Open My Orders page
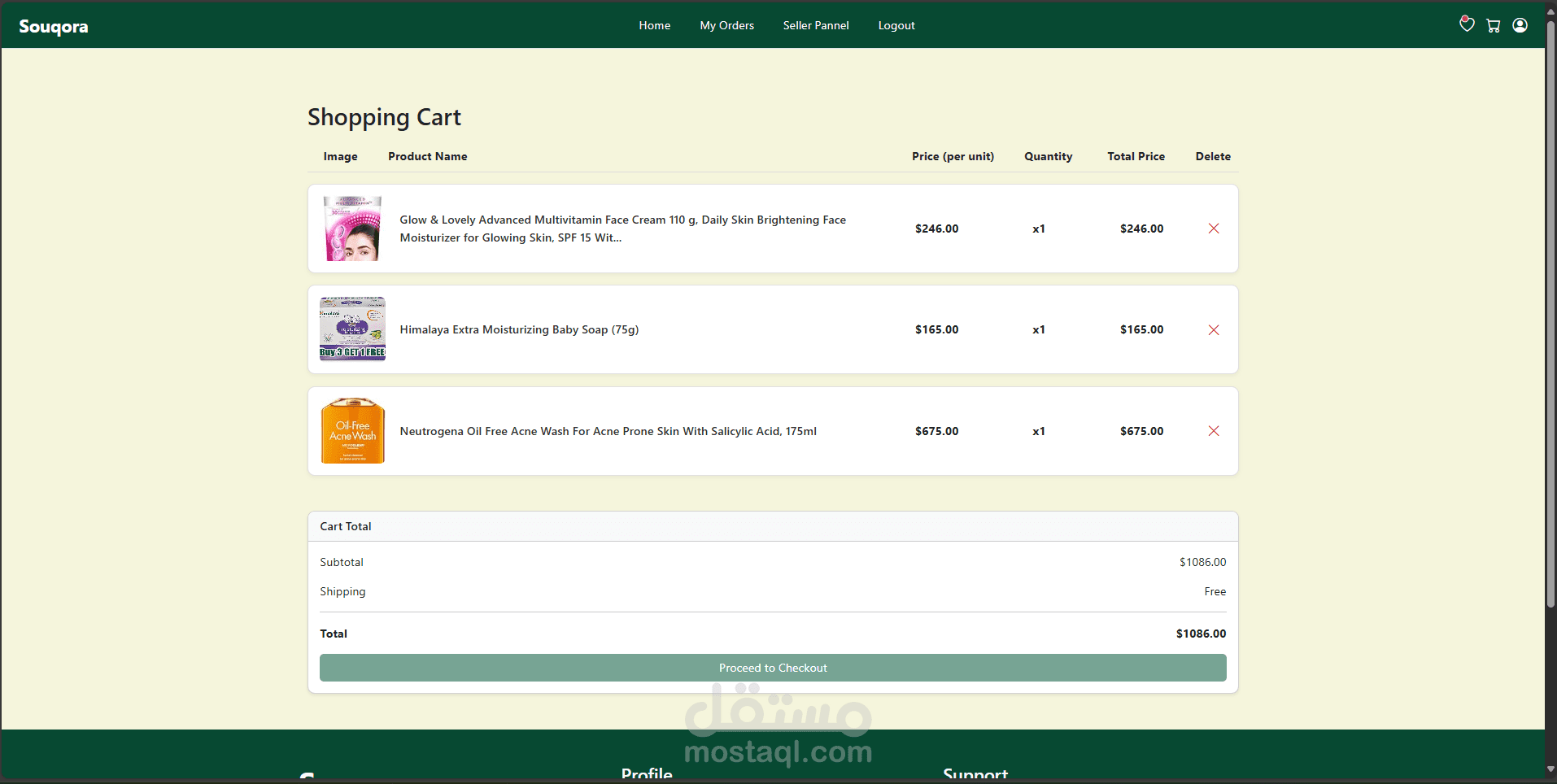 click(x=727, y=25)
